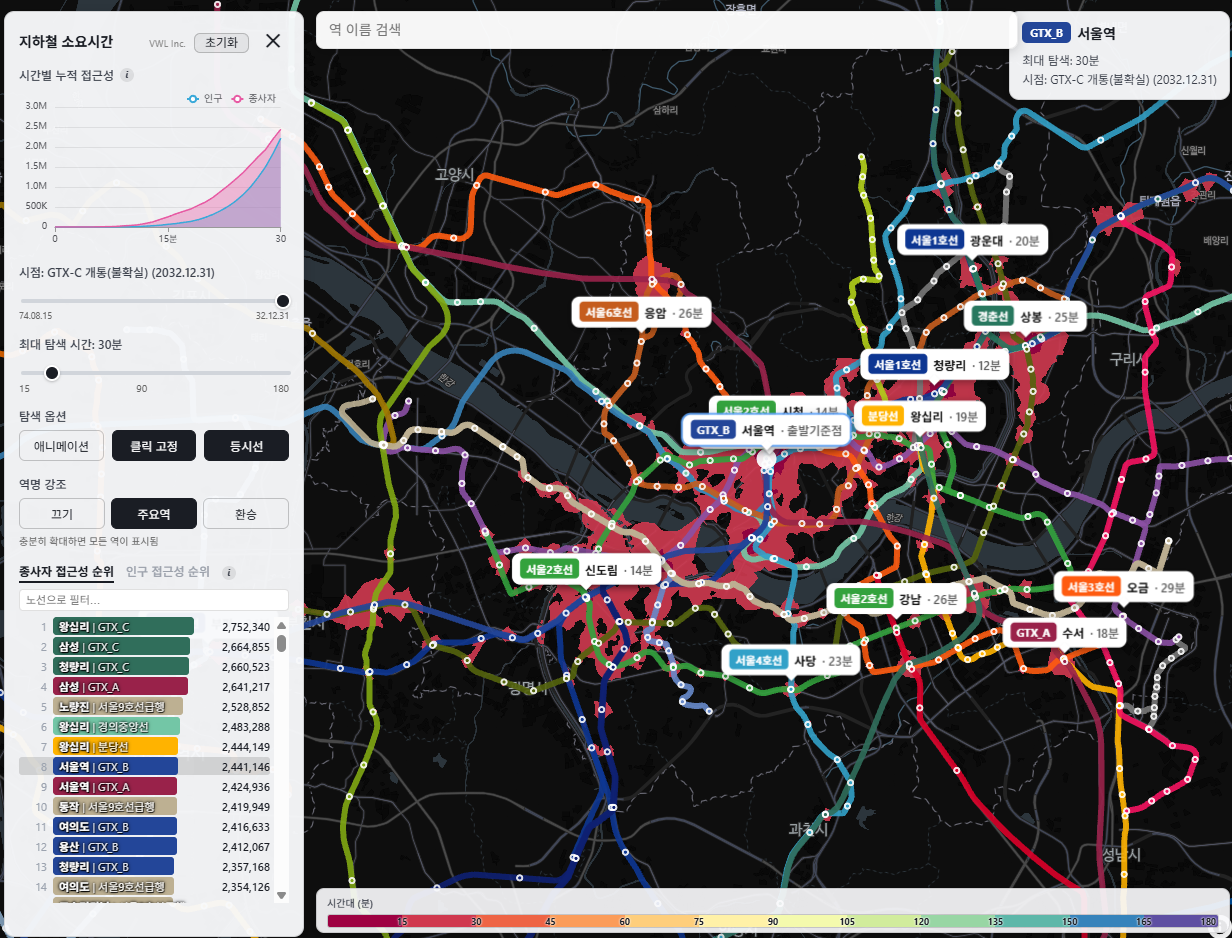Focus the 역 이름 검색 field

[x=666, y=30]
